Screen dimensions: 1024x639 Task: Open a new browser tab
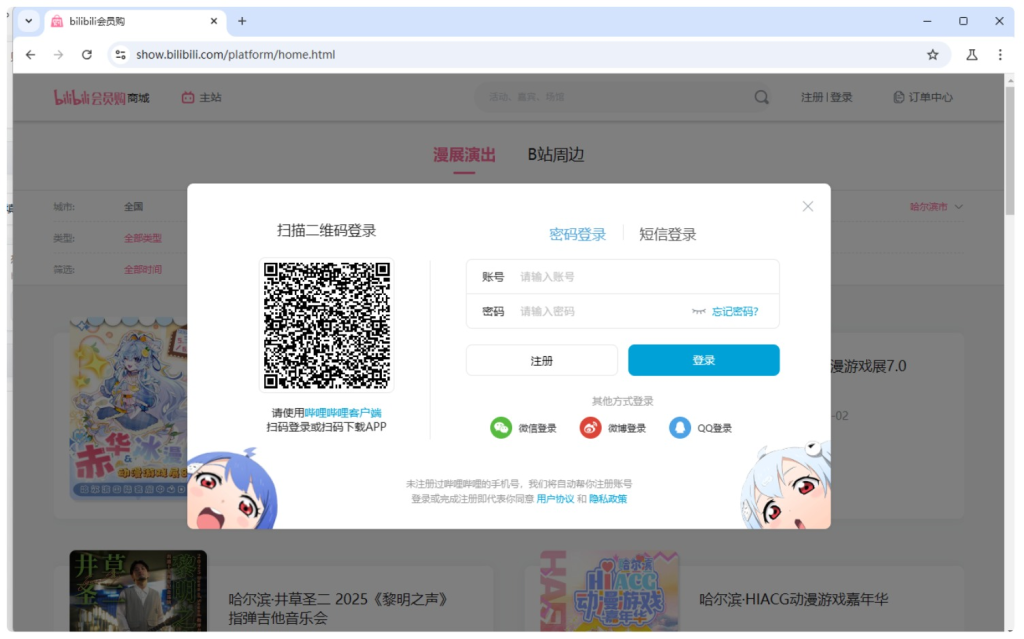(x=242, y=21)
